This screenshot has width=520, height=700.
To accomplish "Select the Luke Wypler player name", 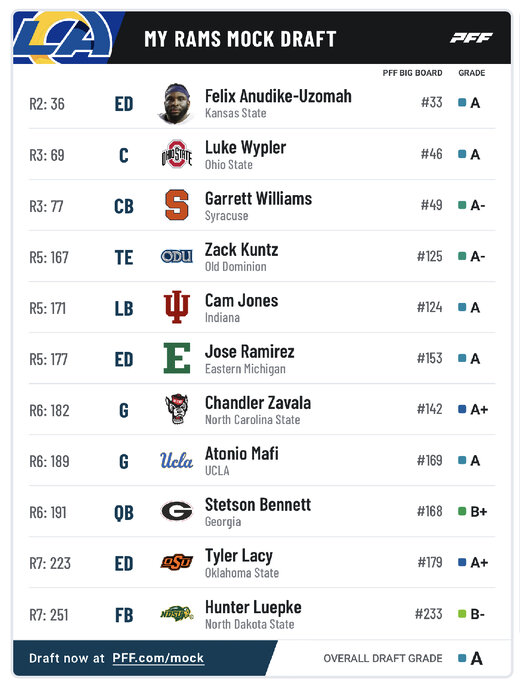I will [245, 147].
